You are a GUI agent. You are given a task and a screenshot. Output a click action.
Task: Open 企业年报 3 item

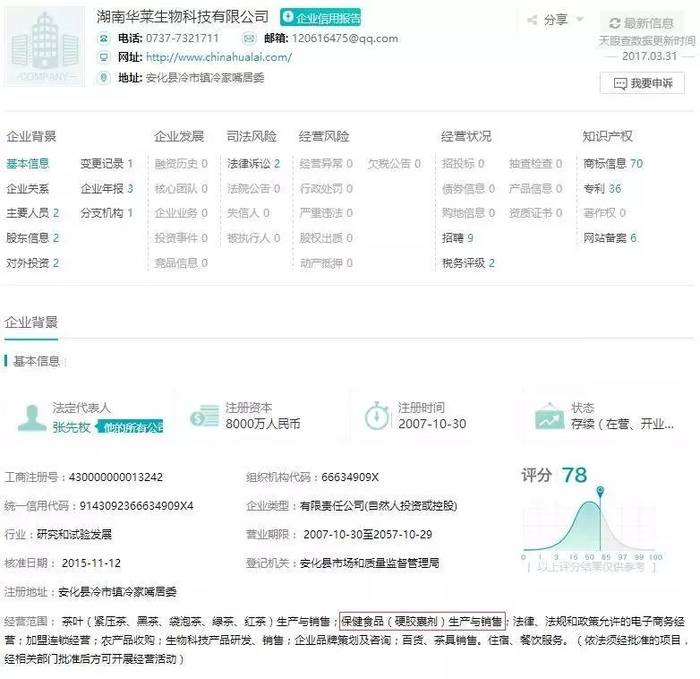pos(107,189)
